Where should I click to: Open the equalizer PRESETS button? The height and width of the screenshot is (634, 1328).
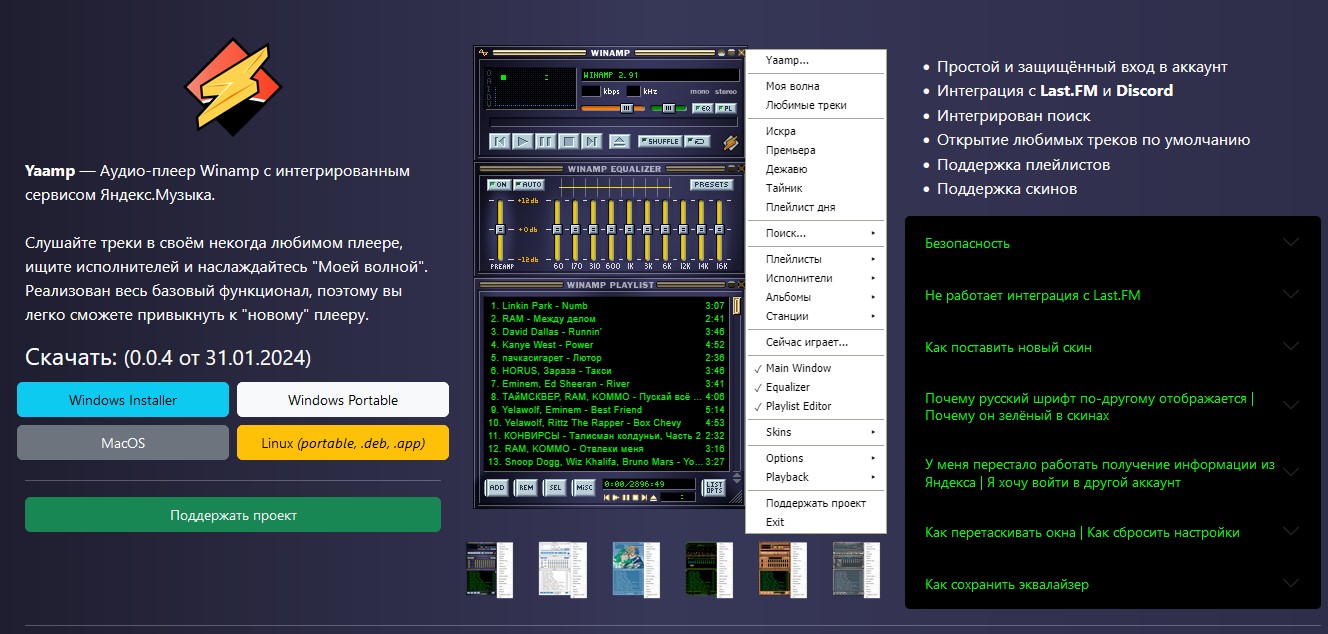711,185
